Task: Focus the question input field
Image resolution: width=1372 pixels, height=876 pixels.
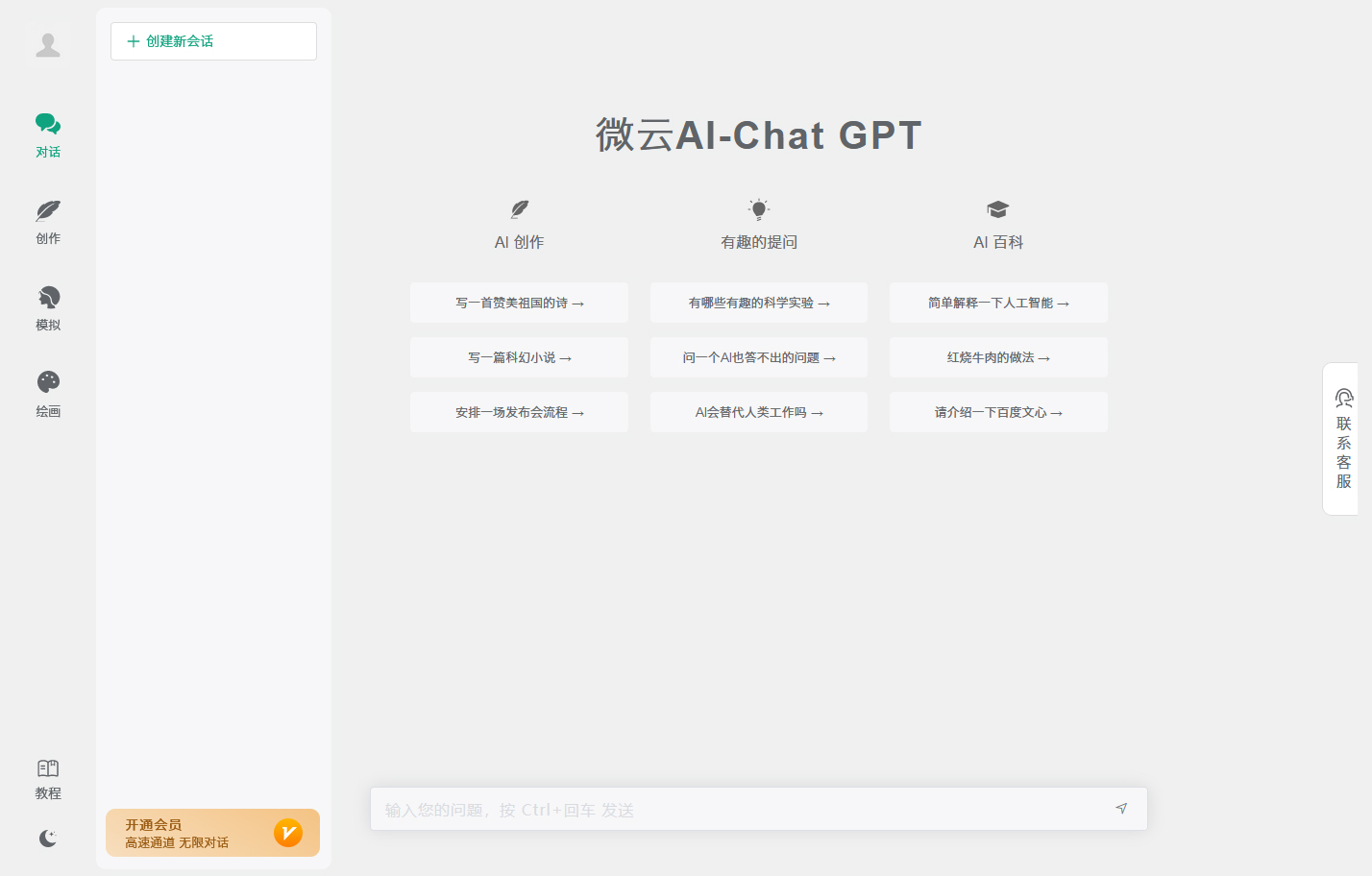Action: coord(759,809)
